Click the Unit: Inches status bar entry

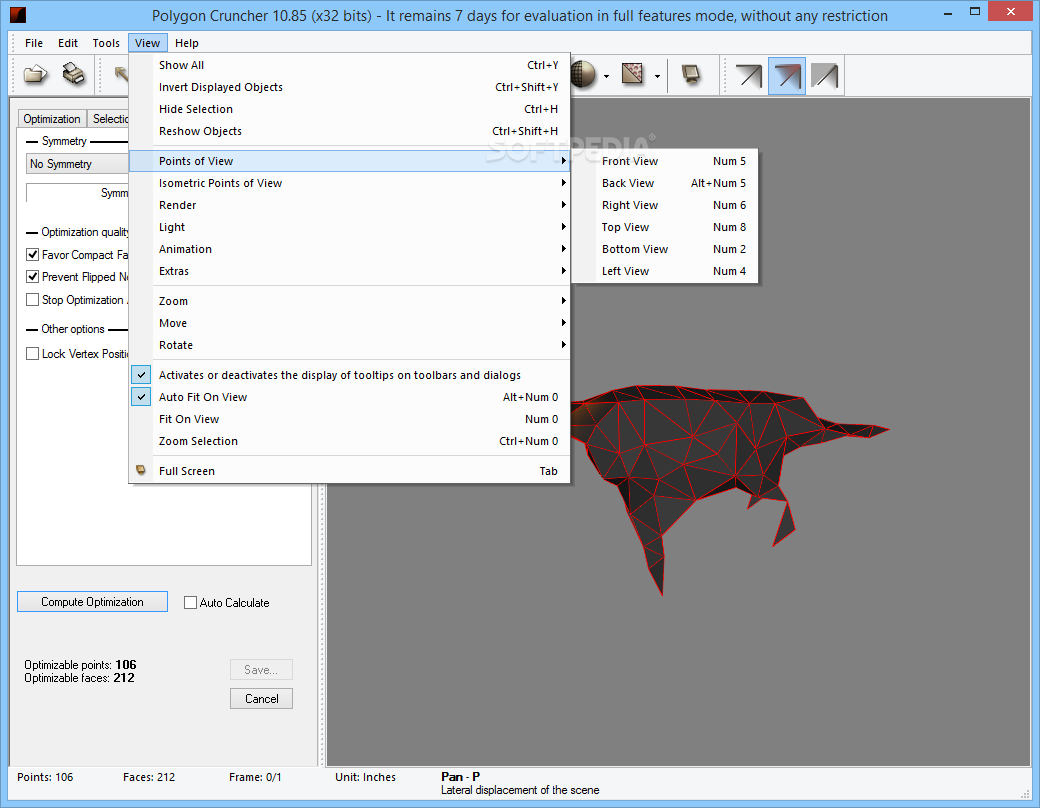point(365,777)
